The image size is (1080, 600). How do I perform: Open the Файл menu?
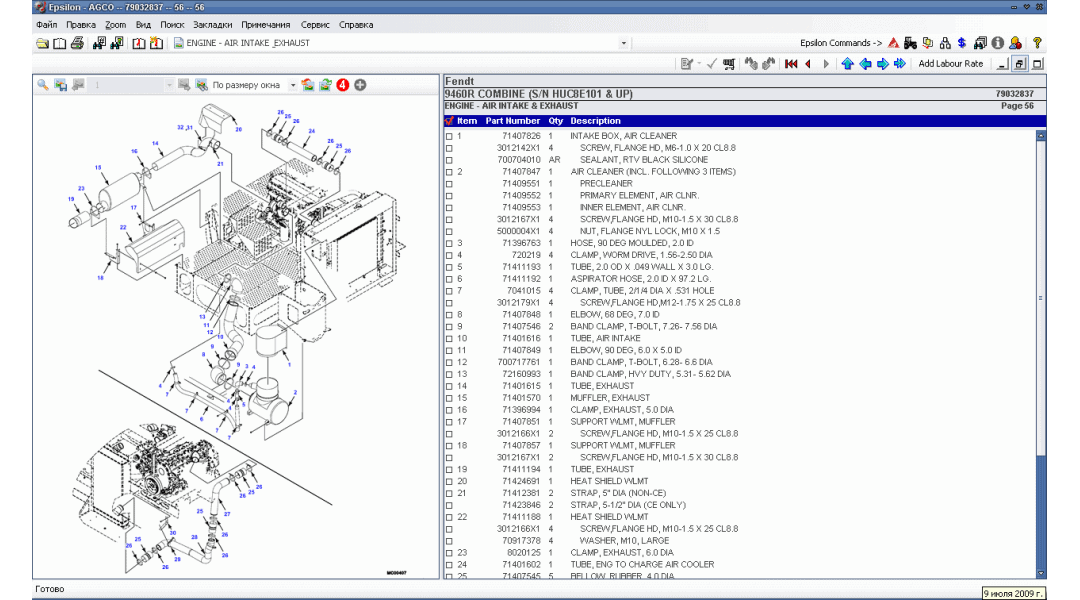tap(46, 24)
